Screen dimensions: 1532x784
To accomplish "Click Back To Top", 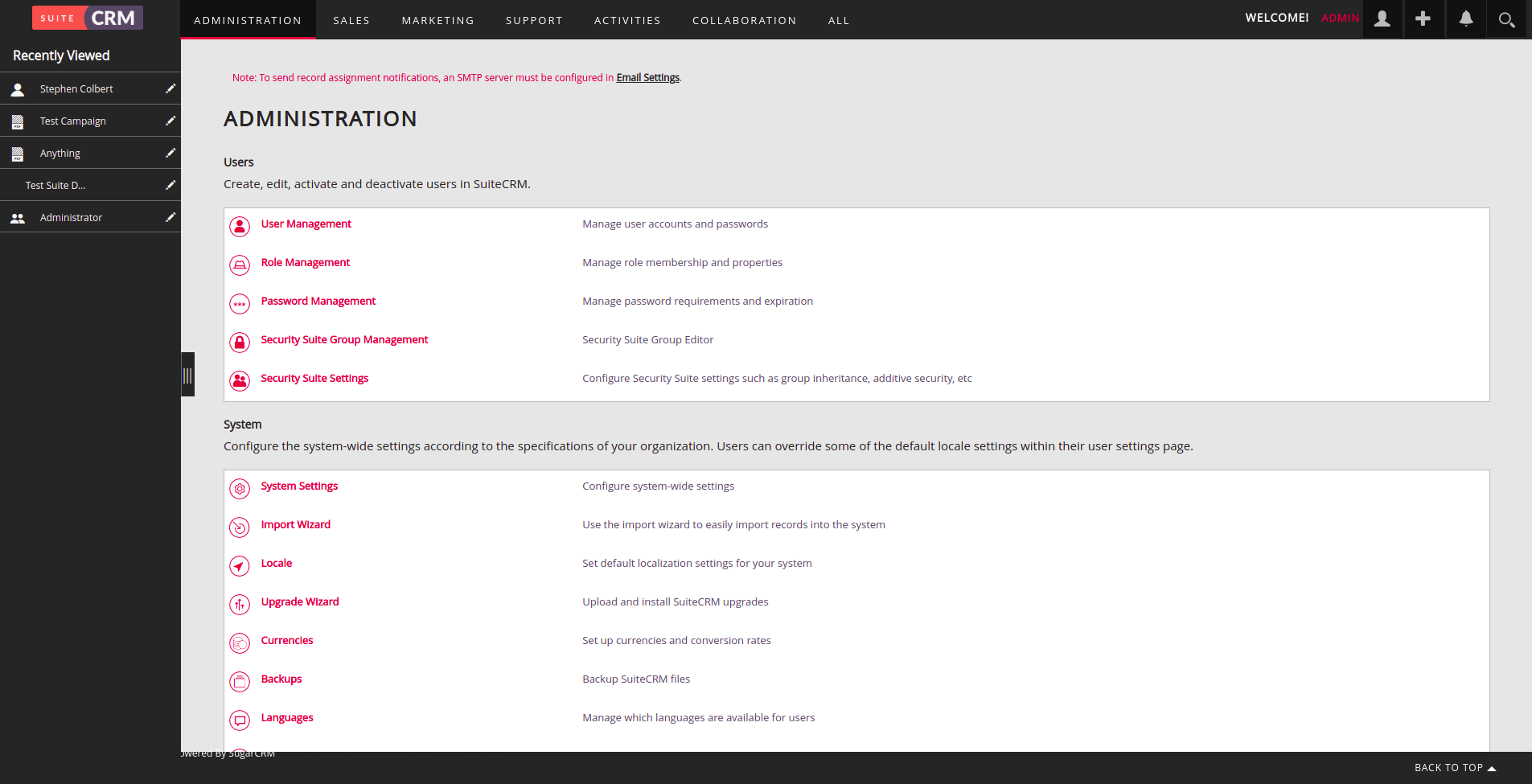I will pos(1455,768).
